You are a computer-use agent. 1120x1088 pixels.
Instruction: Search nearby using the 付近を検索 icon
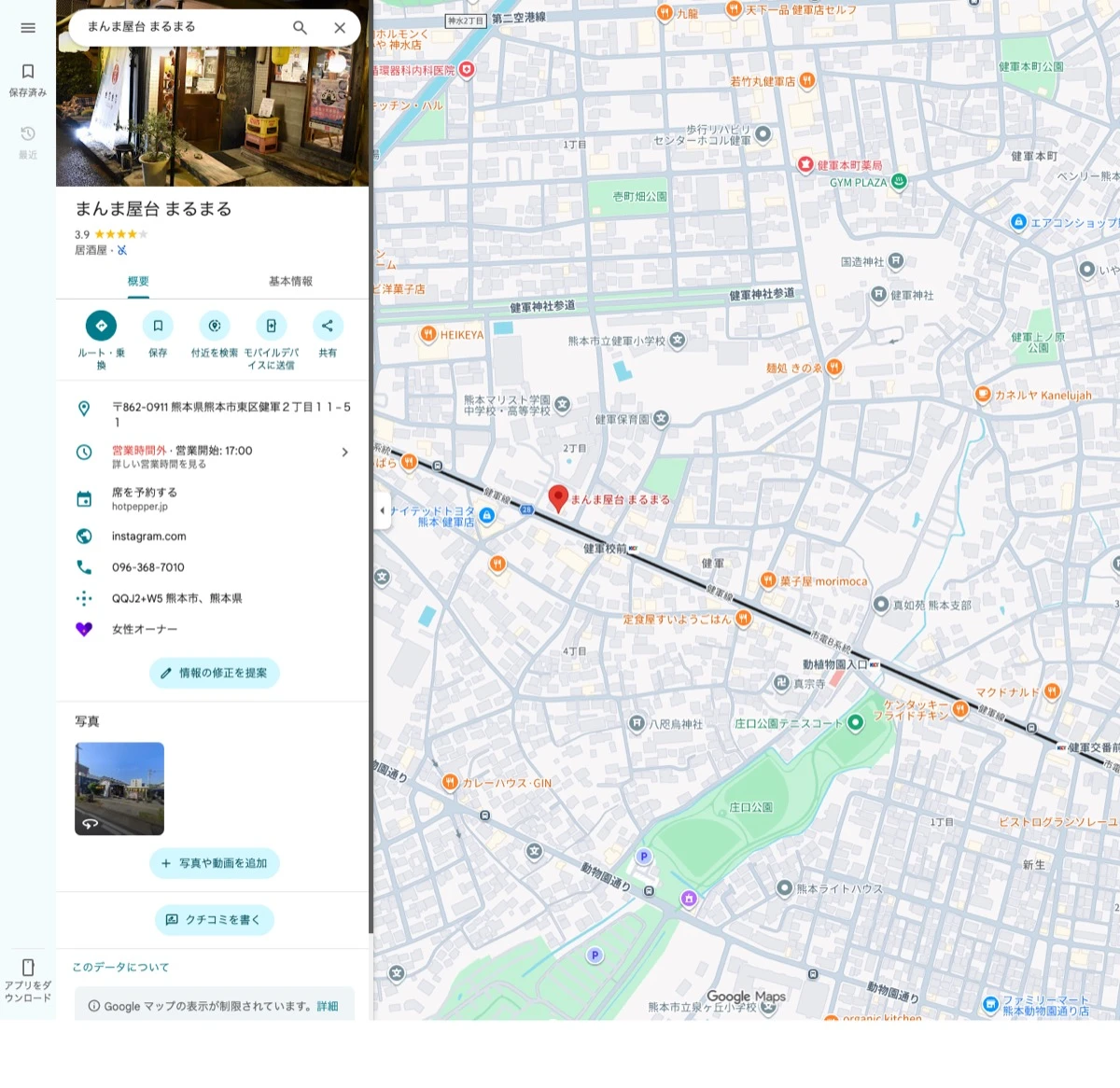[x=214, y=326]
